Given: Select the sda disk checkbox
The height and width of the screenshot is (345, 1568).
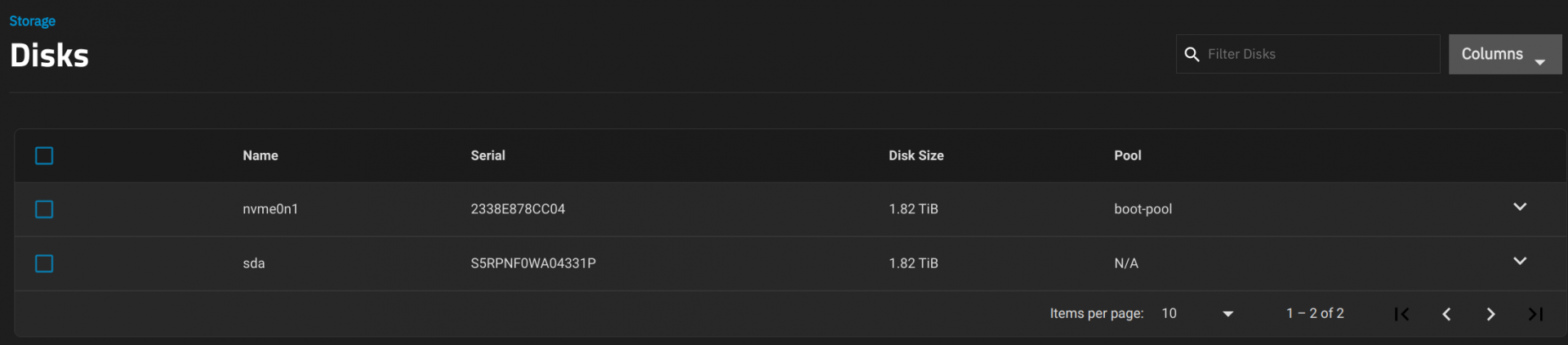Looking at the screenshot, I should point(44,263).
